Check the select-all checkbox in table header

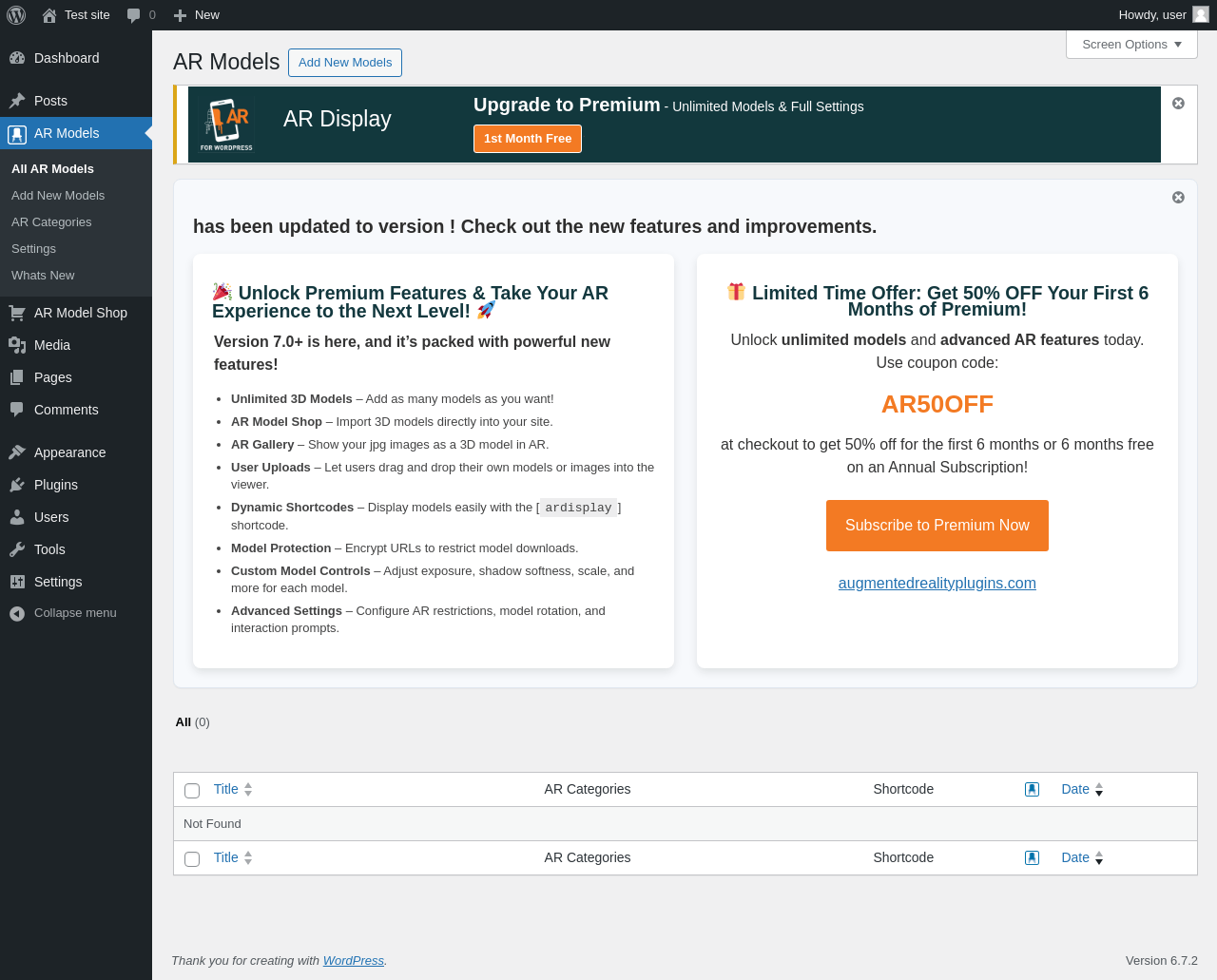point(192,791)
